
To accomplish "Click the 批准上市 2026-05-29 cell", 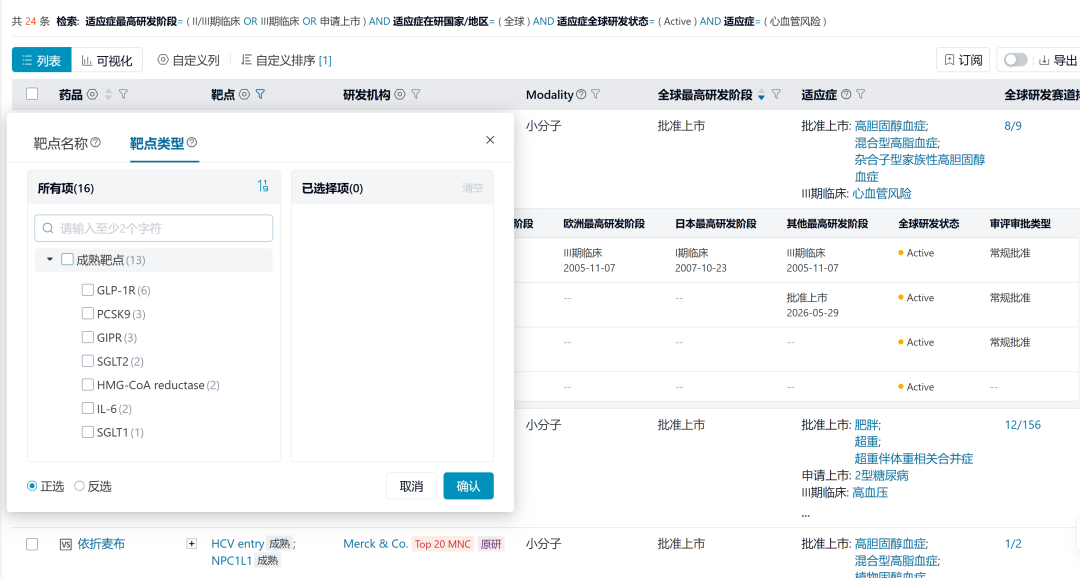I will click(x=813, y=305).
